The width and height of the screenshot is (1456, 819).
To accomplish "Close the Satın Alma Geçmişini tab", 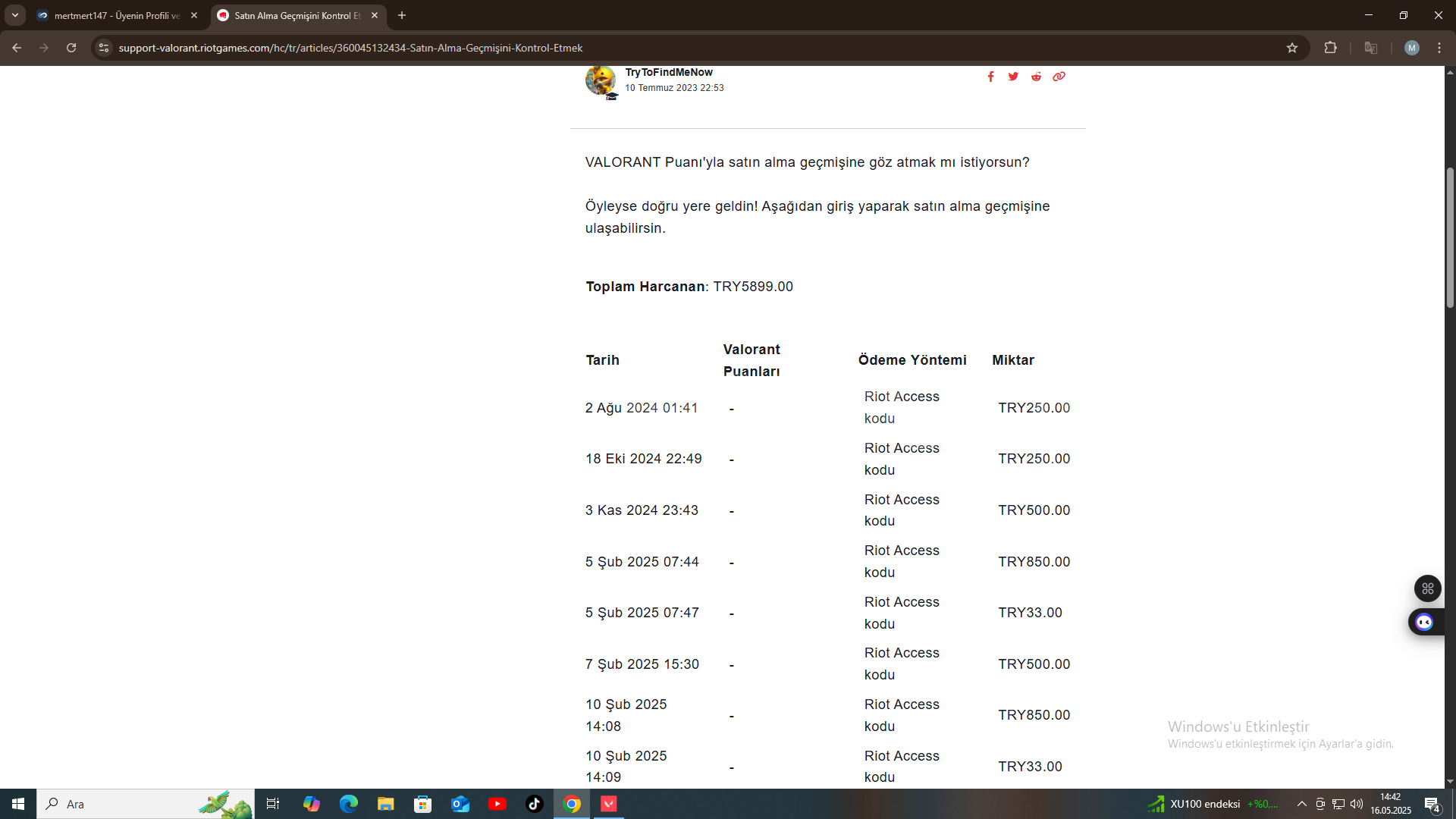I will 375,15.
